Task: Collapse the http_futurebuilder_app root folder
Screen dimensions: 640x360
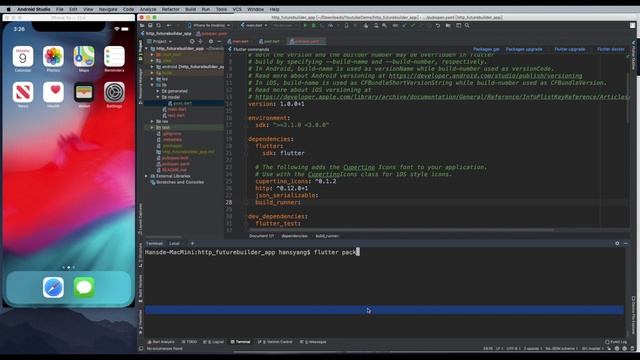Action: click(147, 49)
